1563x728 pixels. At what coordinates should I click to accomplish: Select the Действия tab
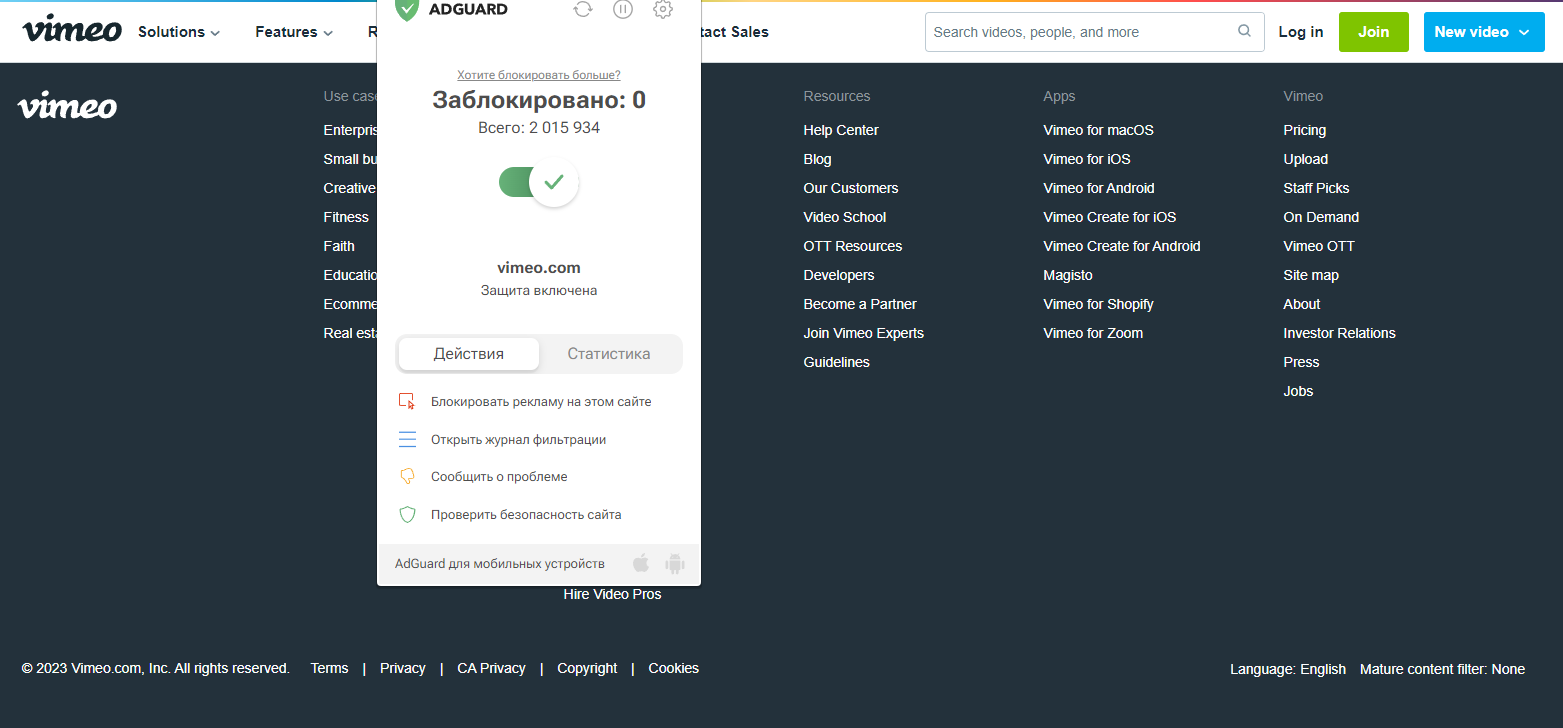click(467, 353)
